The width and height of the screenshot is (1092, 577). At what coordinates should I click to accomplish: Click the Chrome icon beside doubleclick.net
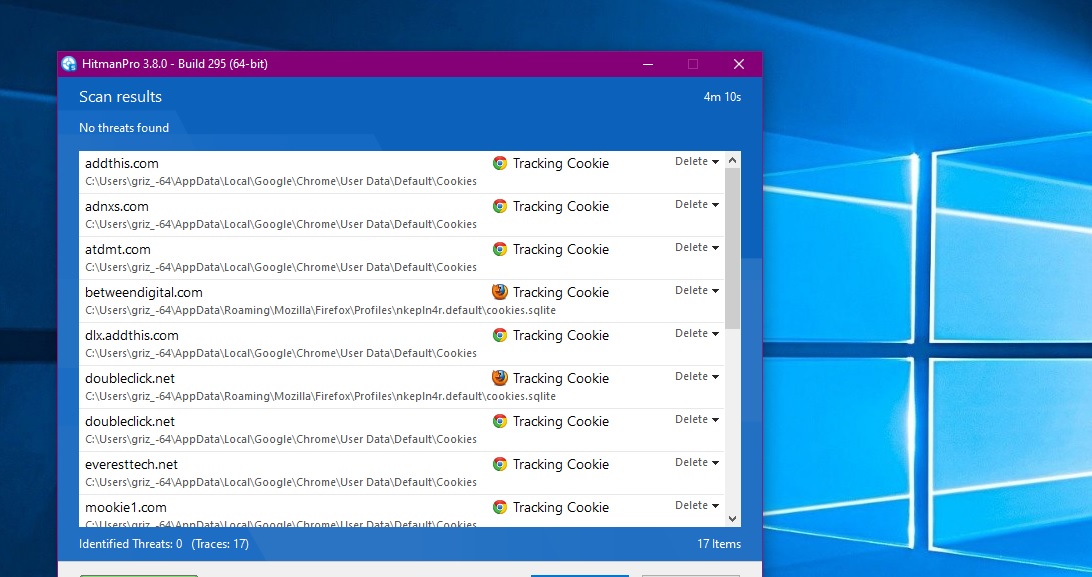[499, 421]
